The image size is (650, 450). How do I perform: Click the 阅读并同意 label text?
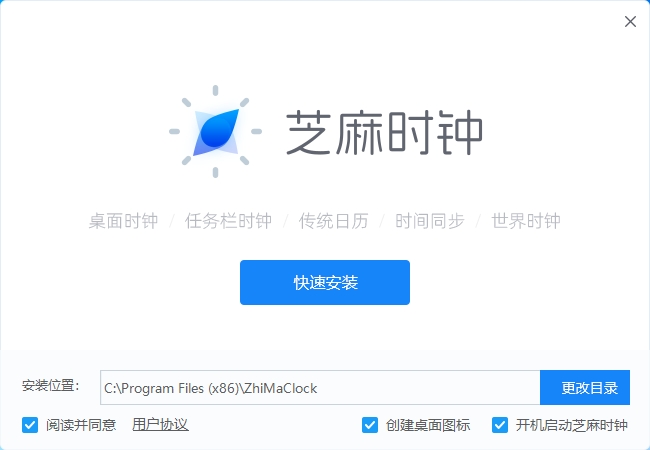click(81, 425)
